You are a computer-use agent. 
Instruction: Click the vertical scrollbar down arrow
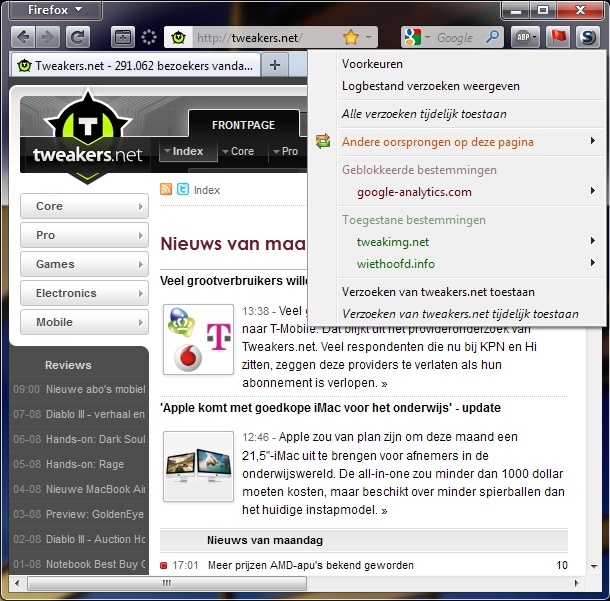point(594,566)
